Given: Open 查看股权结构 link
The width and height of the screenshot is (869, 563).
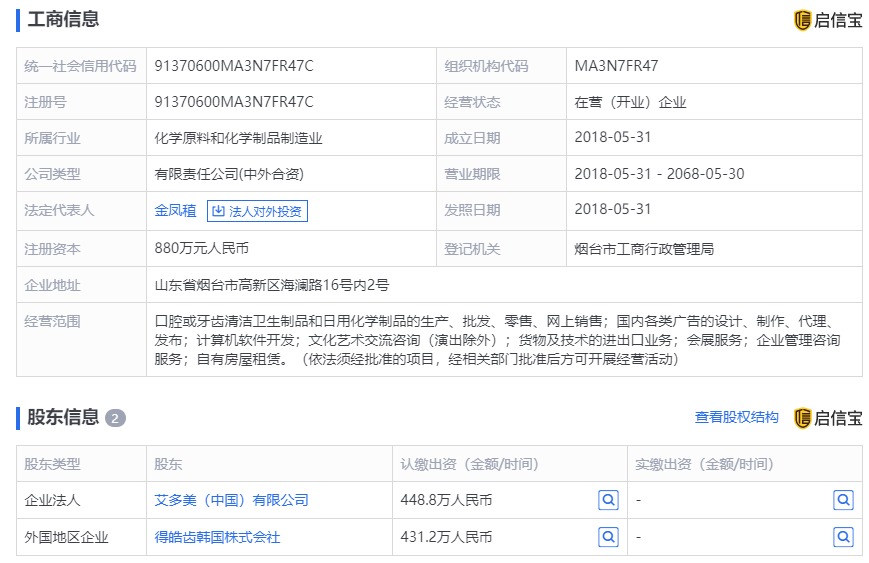Looking at the screenshot, I should tap(737, 417).
